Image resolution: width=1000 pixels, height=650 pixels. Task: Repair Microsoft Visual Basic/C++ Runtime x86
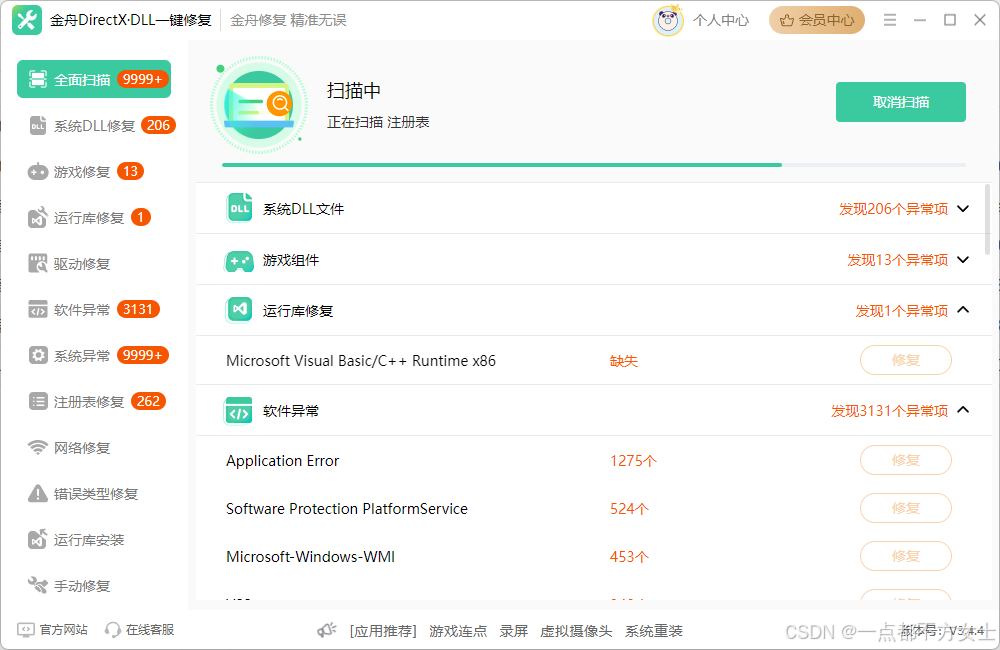click(x=905, y=360)
